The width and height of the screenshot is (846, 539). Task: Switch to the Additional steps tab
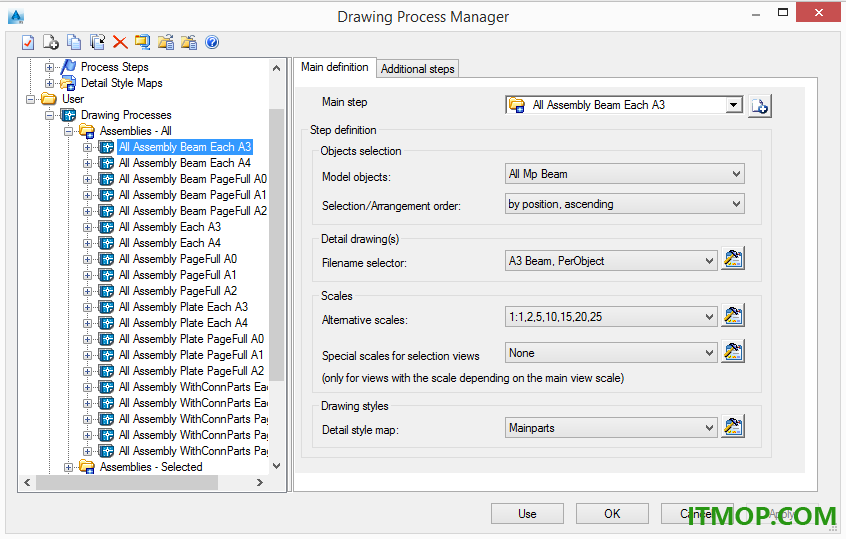(x=418, y=69)
